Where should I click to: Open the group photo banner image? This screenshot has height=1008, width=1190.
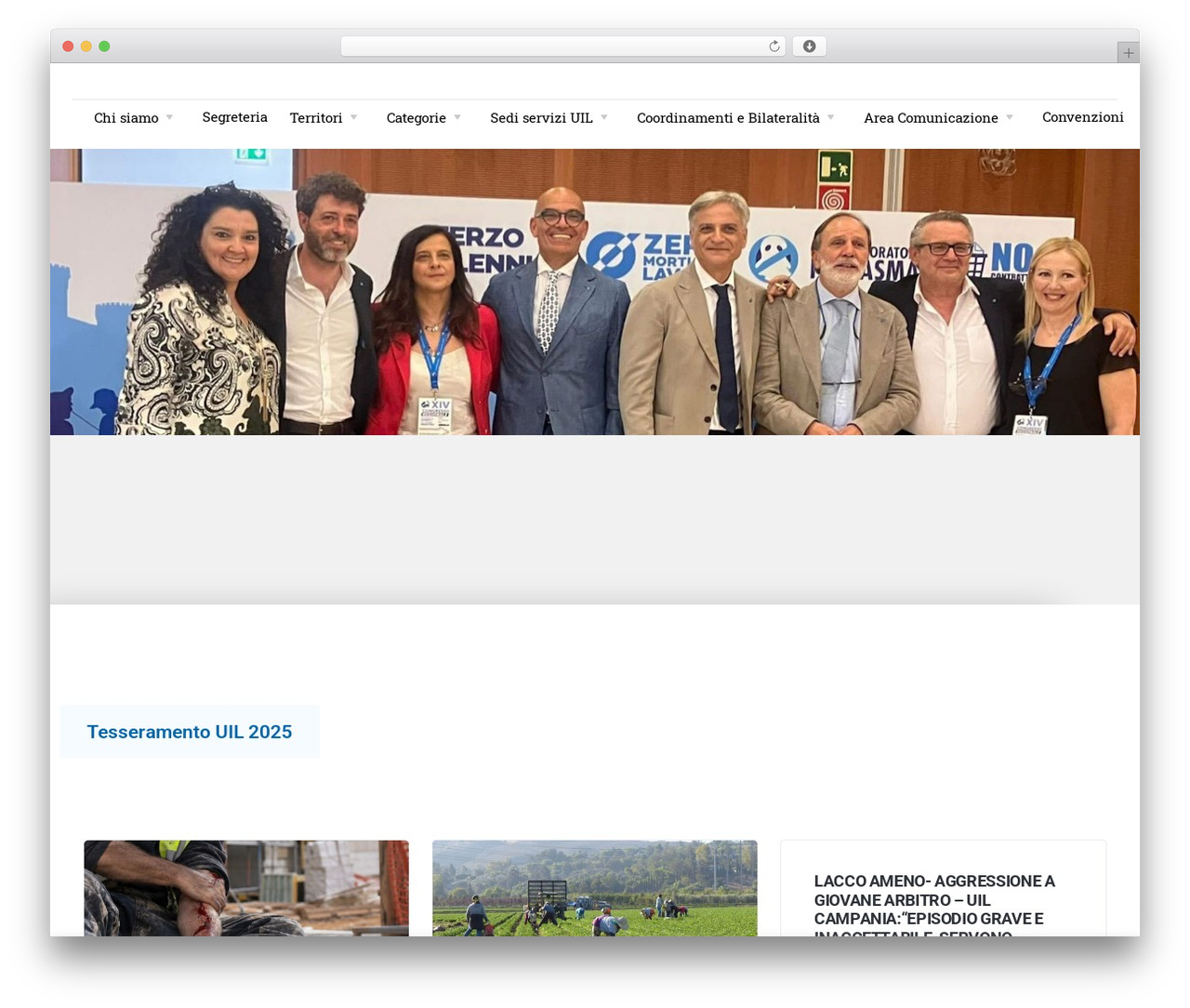coord(595,292)
